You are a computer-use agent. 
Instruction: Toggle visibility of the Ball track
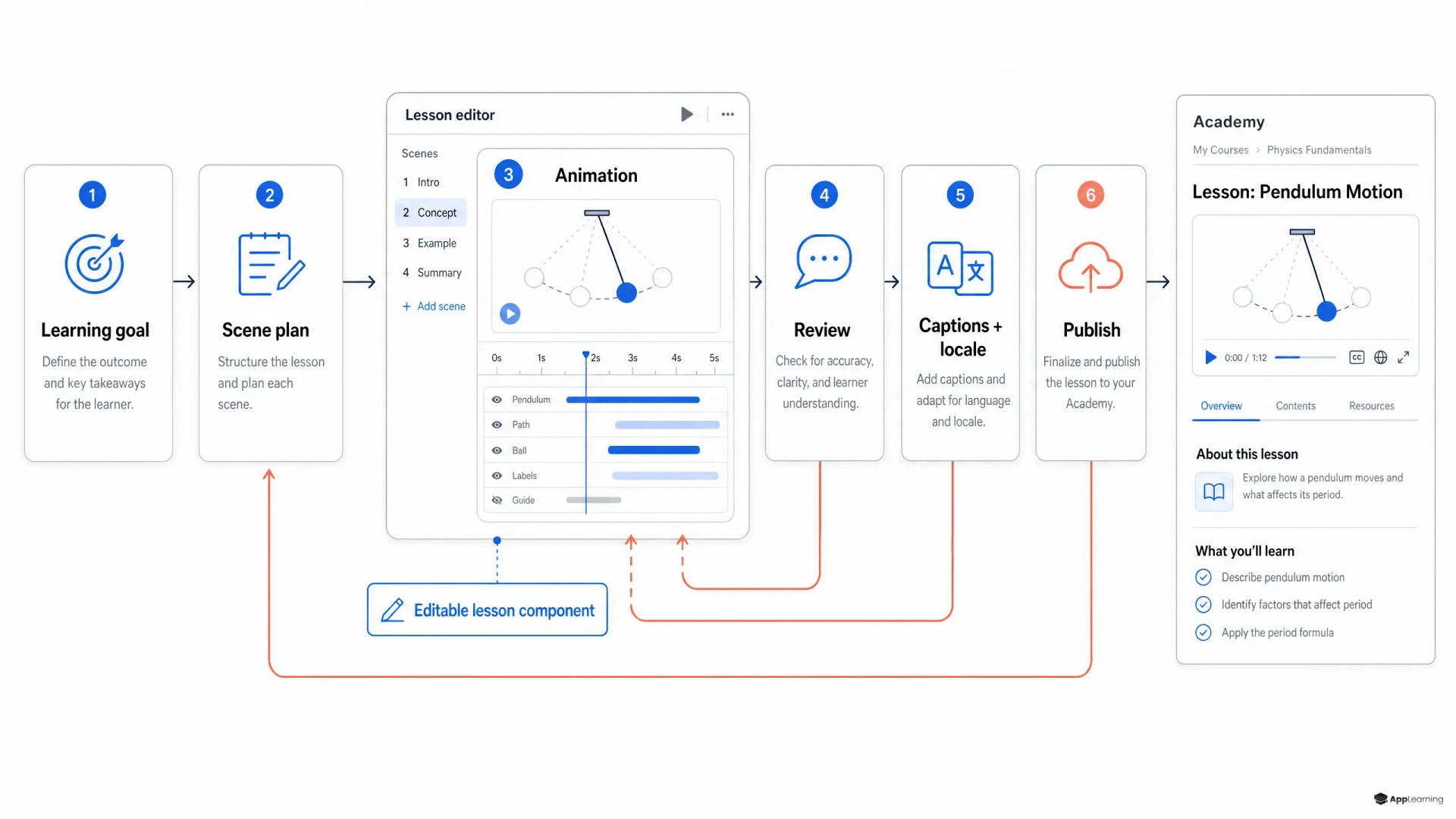point(497,450)
